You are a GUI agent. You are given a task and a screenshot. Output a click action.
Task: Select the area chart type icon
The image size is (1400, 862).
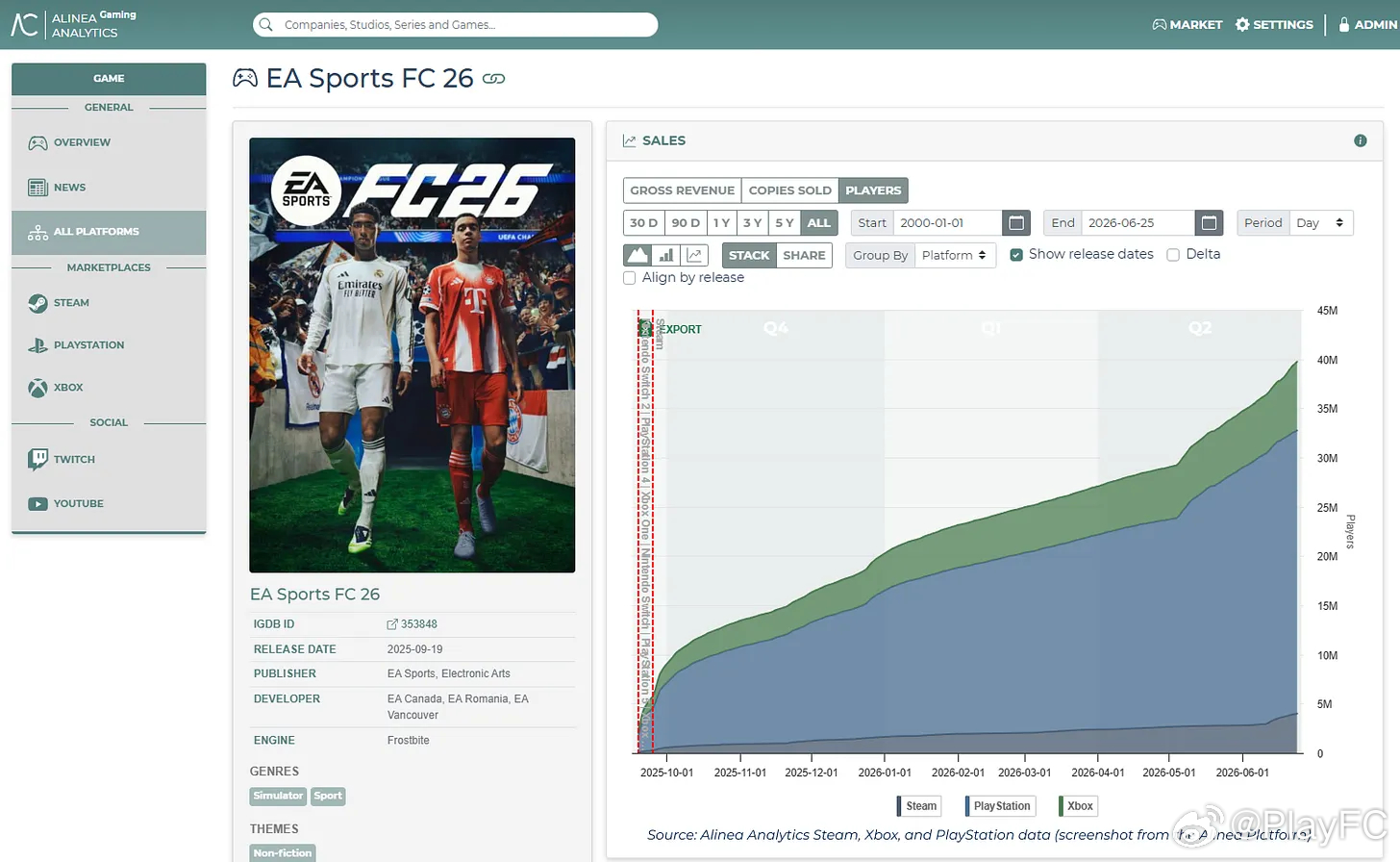click(x=637, y=255)
